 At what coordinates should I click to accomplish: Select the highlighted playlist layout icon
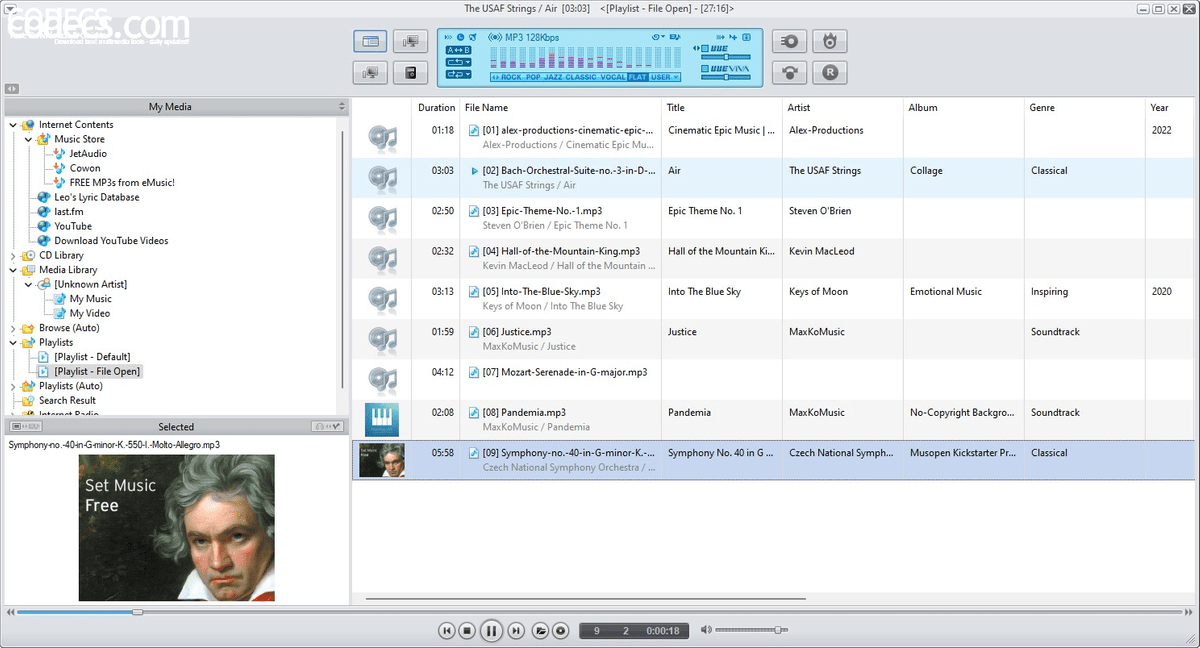[x=370, y=41]
